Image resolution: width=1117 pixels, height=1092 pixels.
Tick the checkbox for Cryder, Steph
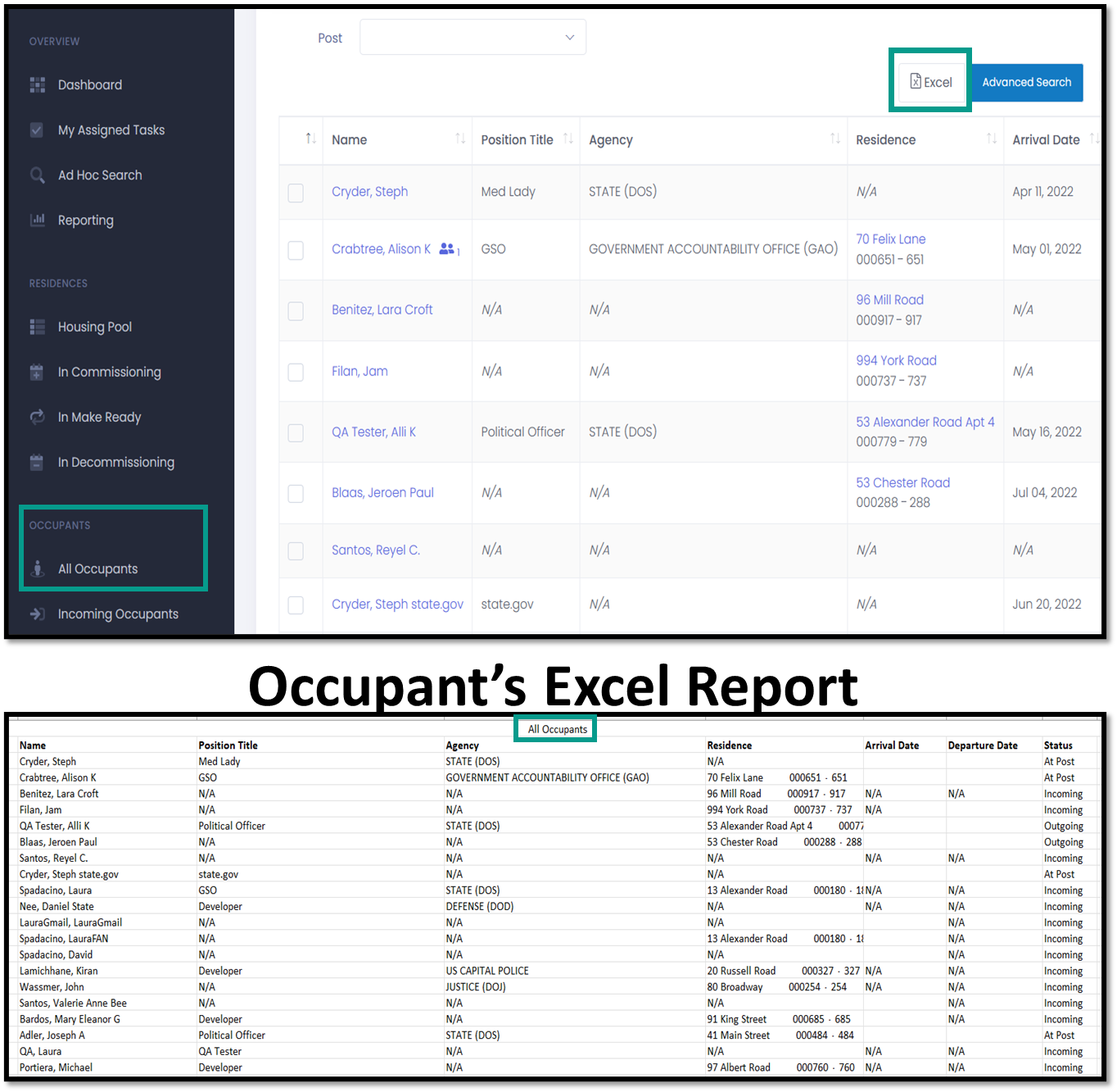coord(296,193)
